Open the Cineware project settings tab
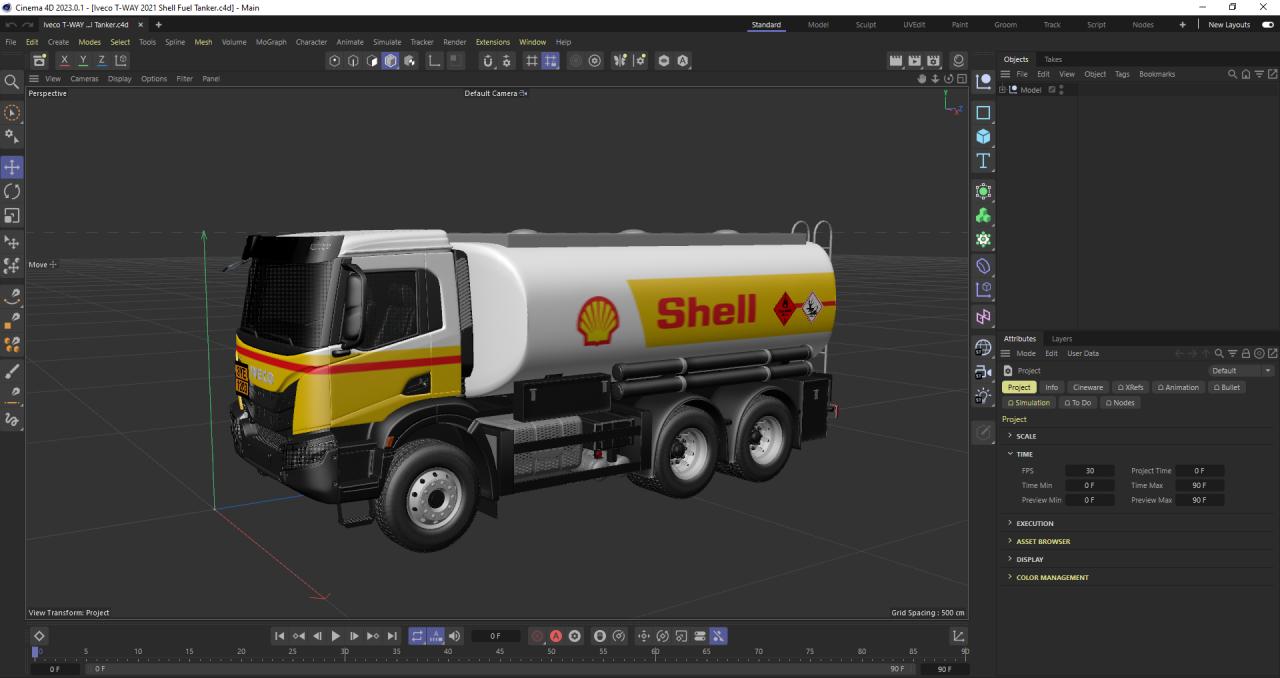The width and height of the screenshot is (1280, 678). click(1088, 387)
